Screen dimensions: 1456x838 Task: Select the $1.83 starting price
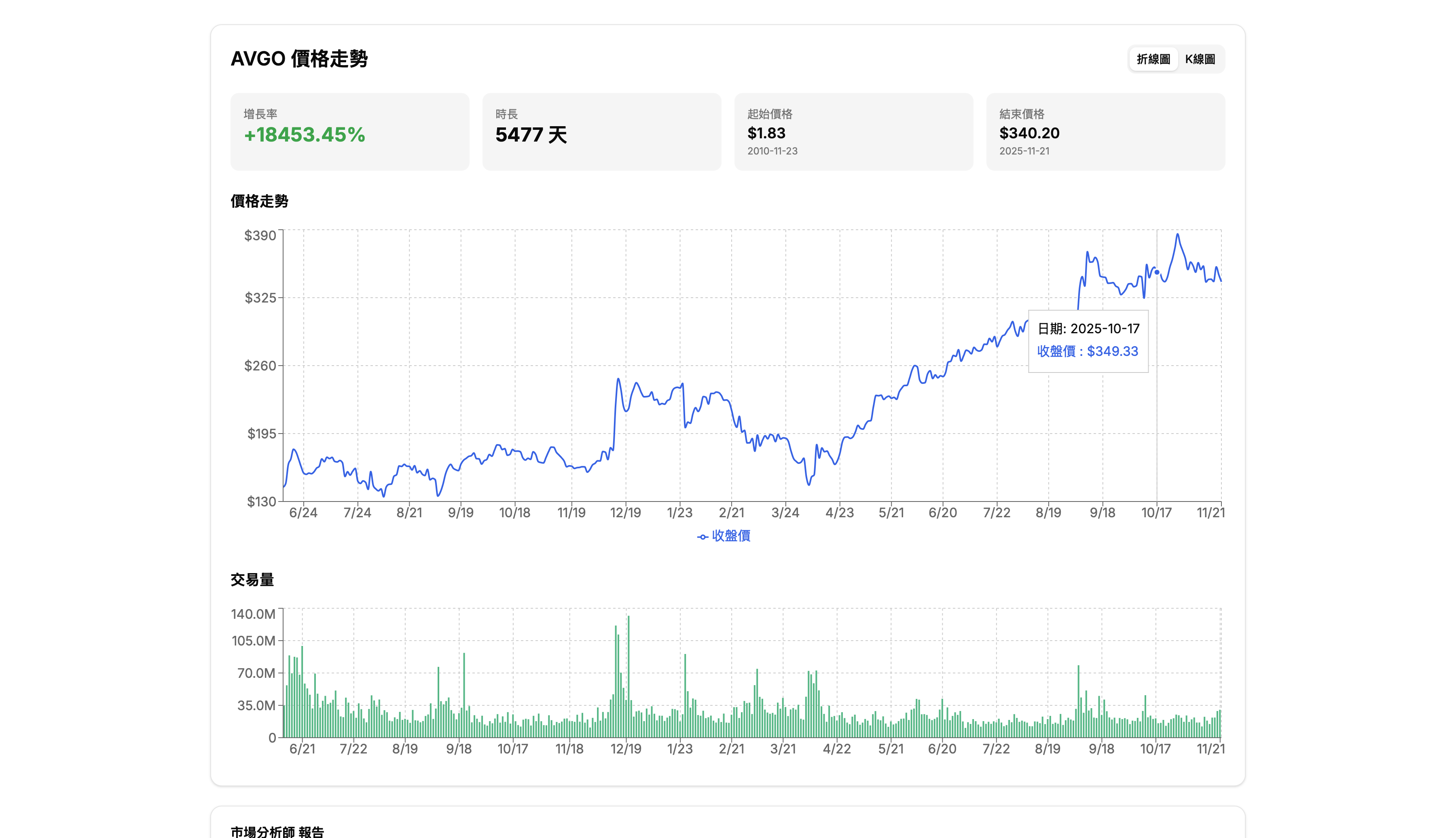point(766,133)
